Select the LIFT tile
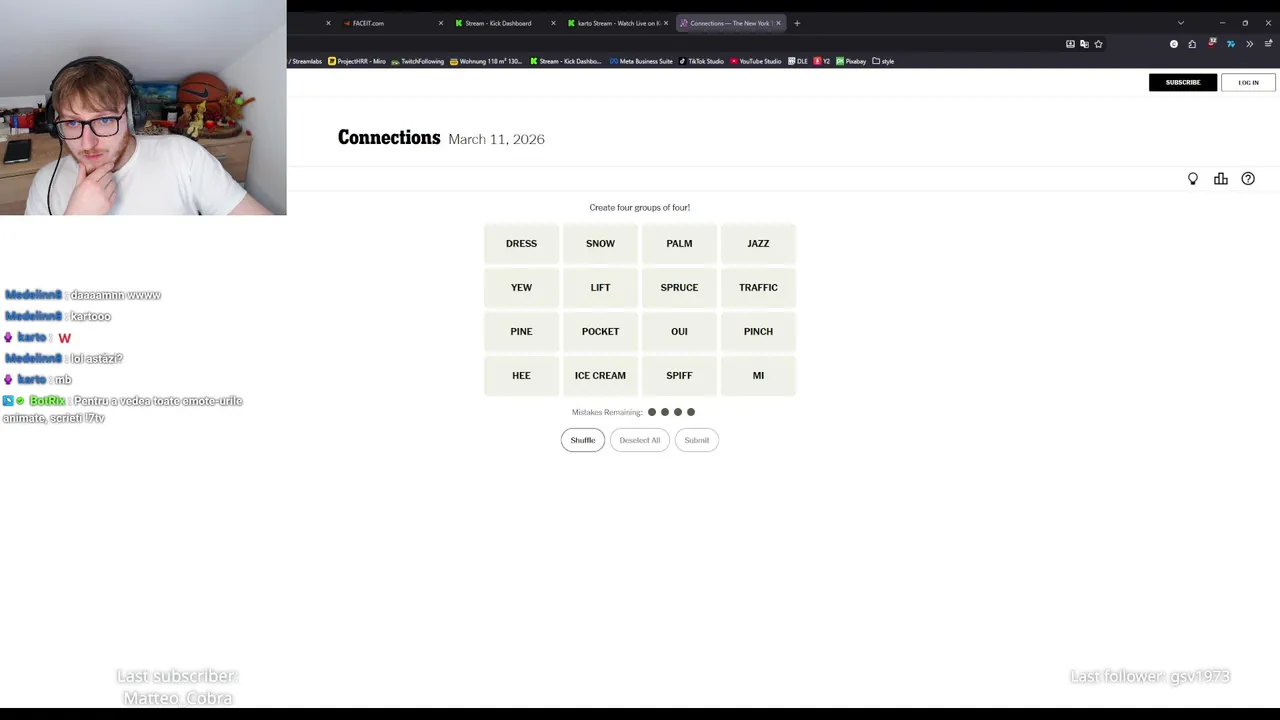This screenshot has height=720, width=1280. (x=600, y=287)
